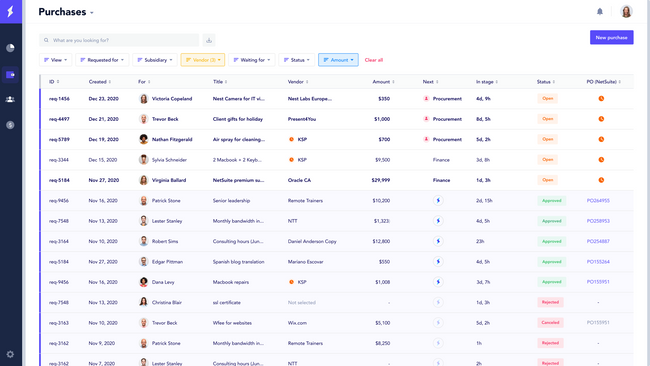Image resolution: width=650 pixels, height=366 pixels.
Task: Click the Clear all filters link
Action: 374,60
